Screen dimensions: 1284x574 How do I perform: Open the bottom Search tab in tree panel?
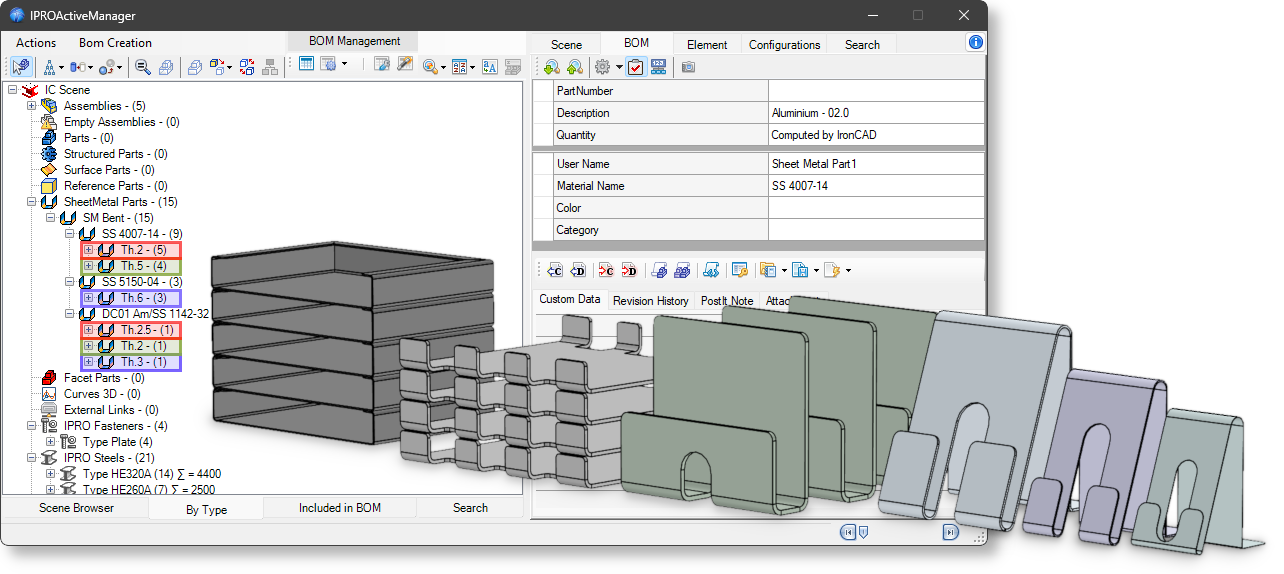tap(470, 508)
